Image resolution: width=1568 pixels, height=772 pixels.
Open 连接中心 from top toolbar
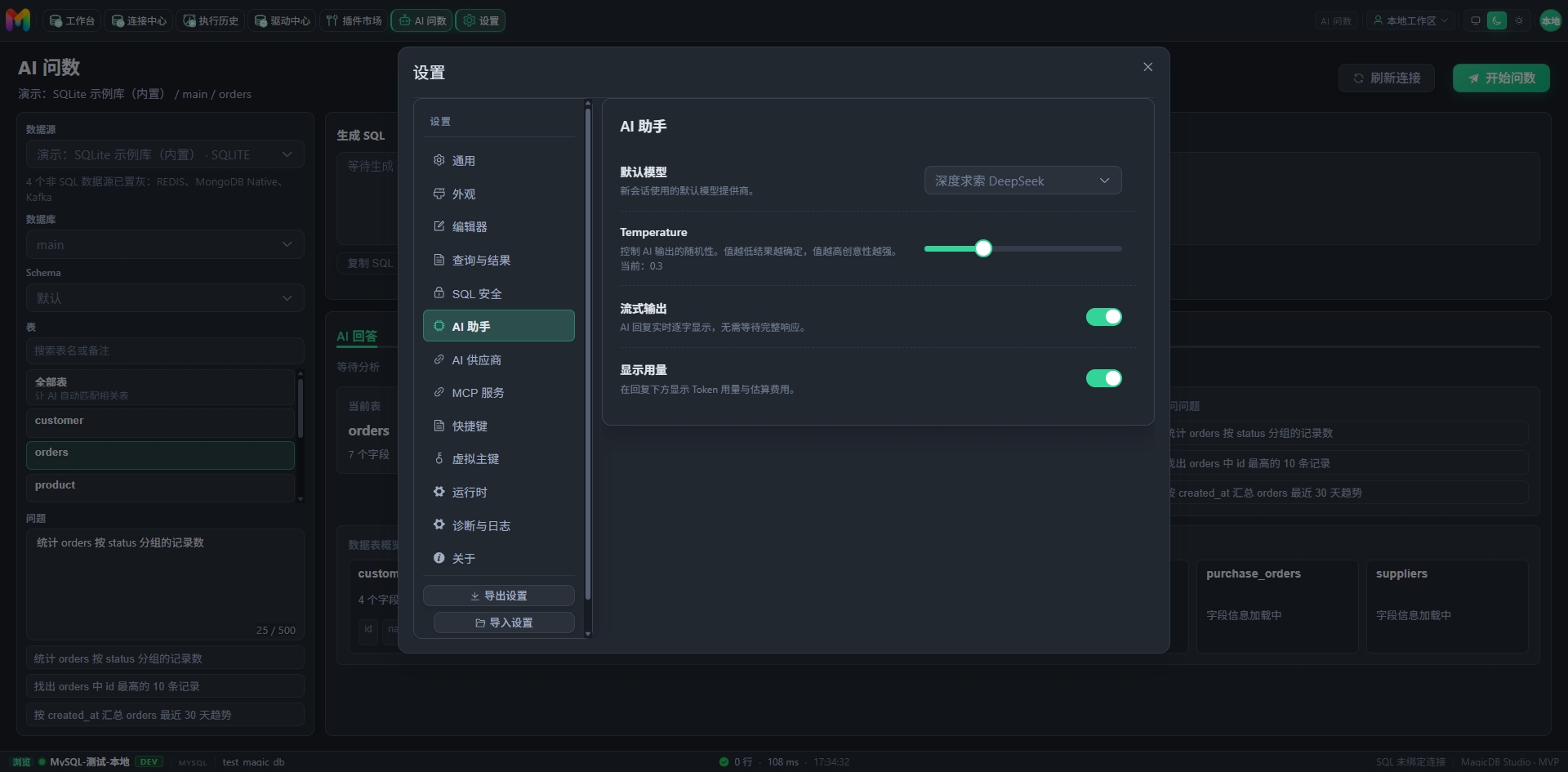[x=139, y=20]
